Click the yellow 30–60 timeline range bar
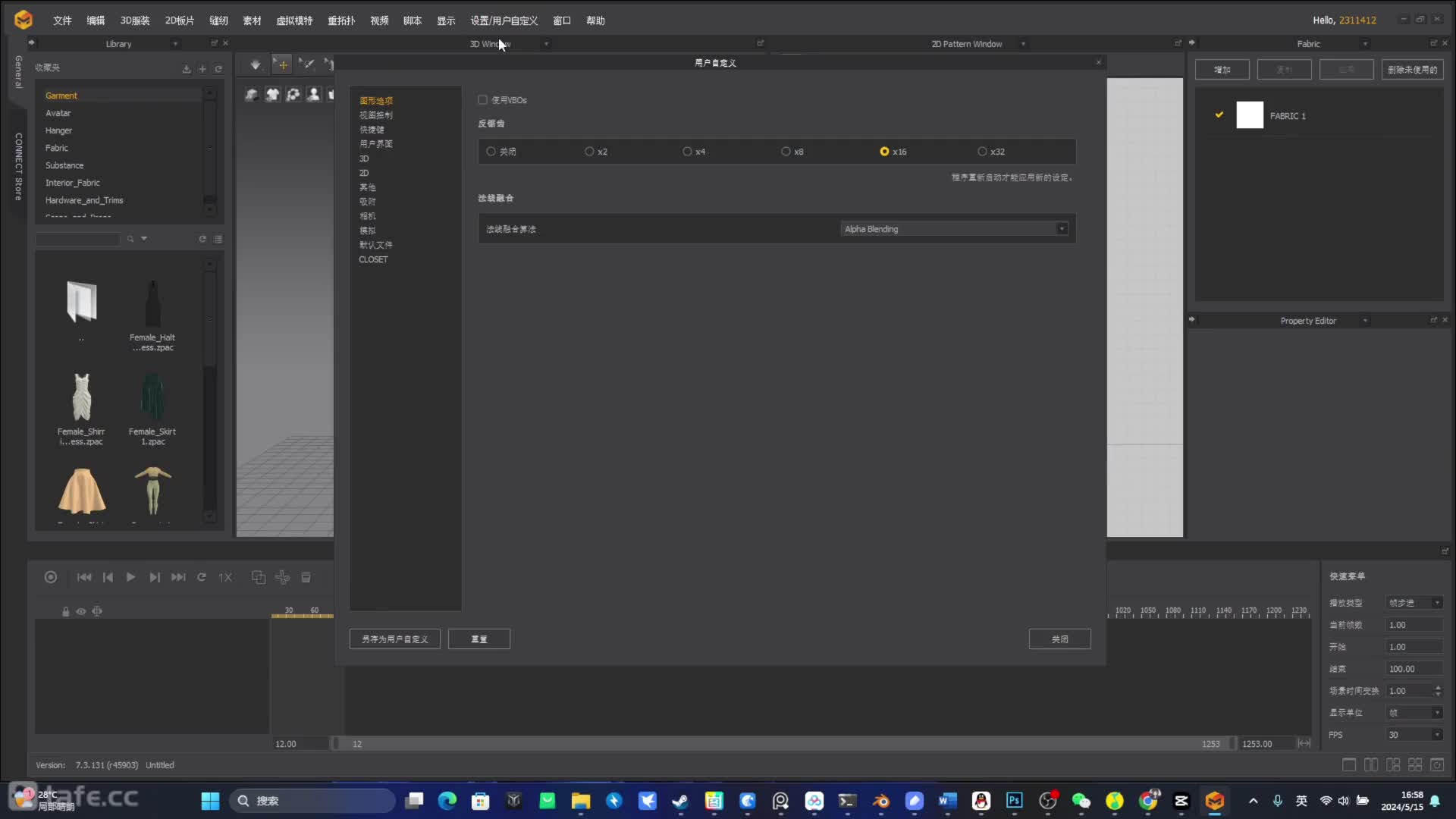The width and height of the screenshot is (1456, 819). click(303, 616)
